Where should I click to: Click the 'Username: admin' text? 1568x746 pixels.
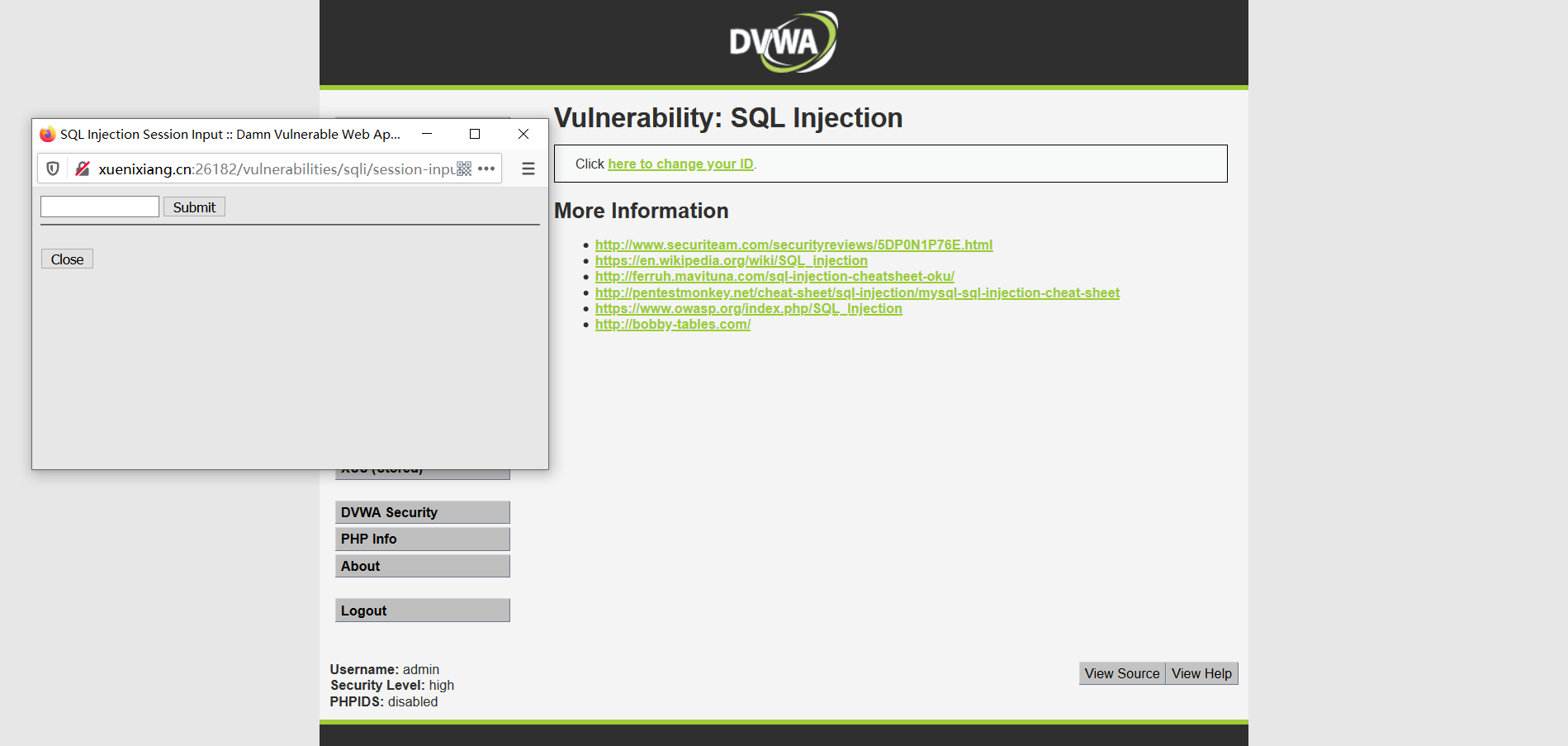pyautogui.click(x=385, y=669)
